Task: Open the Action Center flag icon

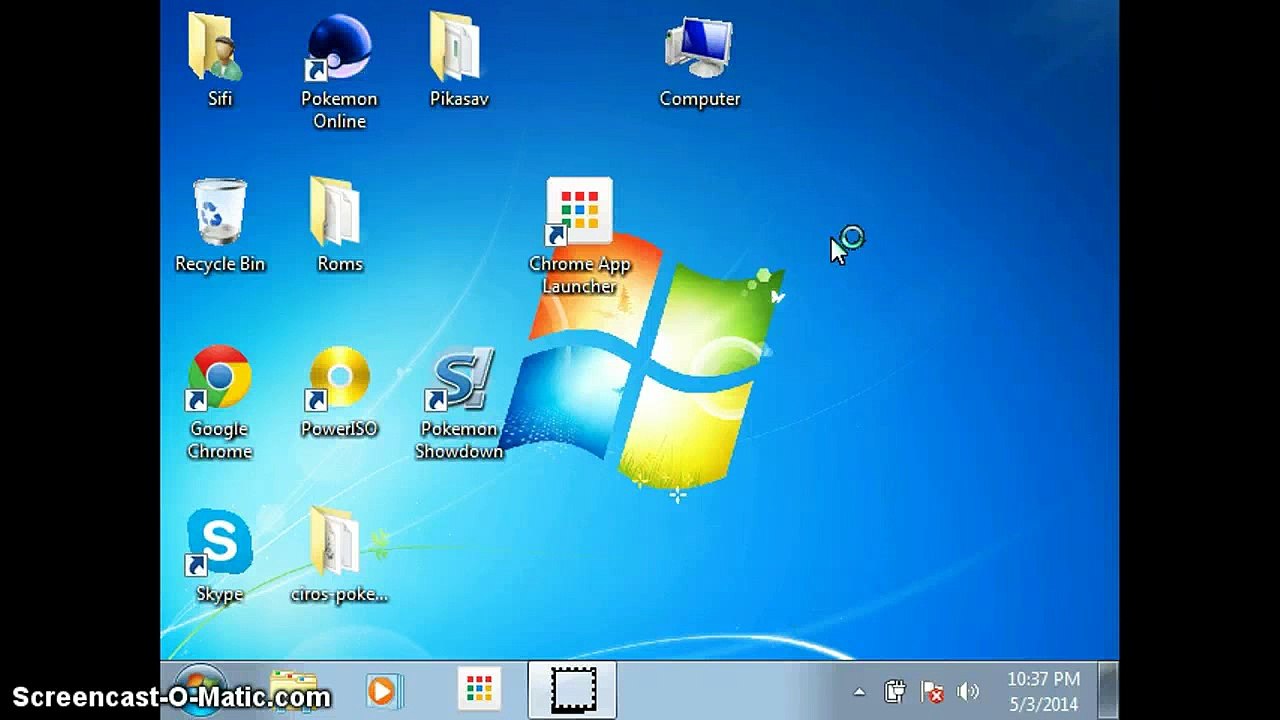Action: click(x=932, y=691)
